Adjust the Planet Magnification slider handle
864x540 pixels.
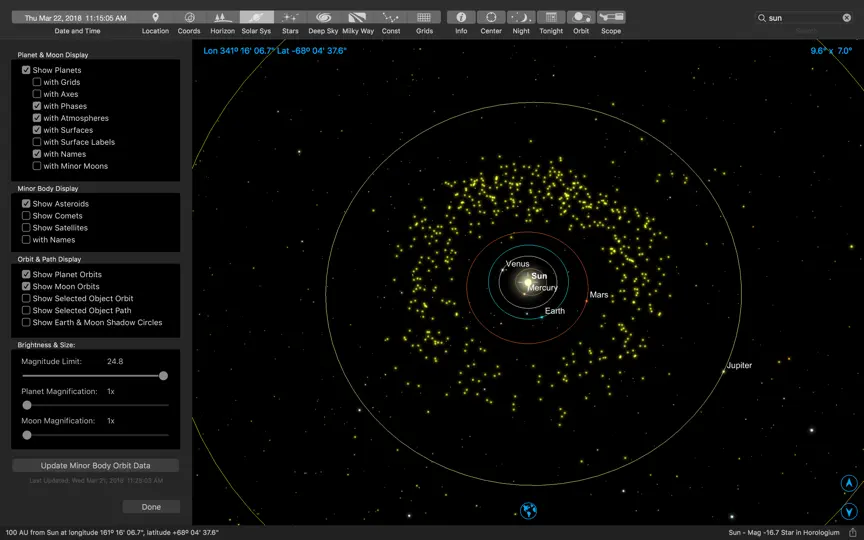pos(26,405)
